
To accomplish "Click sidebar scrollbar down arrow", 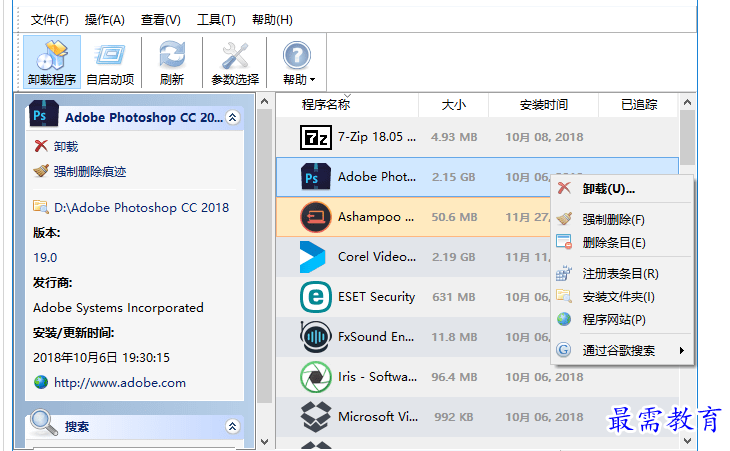I will [264, 441].
